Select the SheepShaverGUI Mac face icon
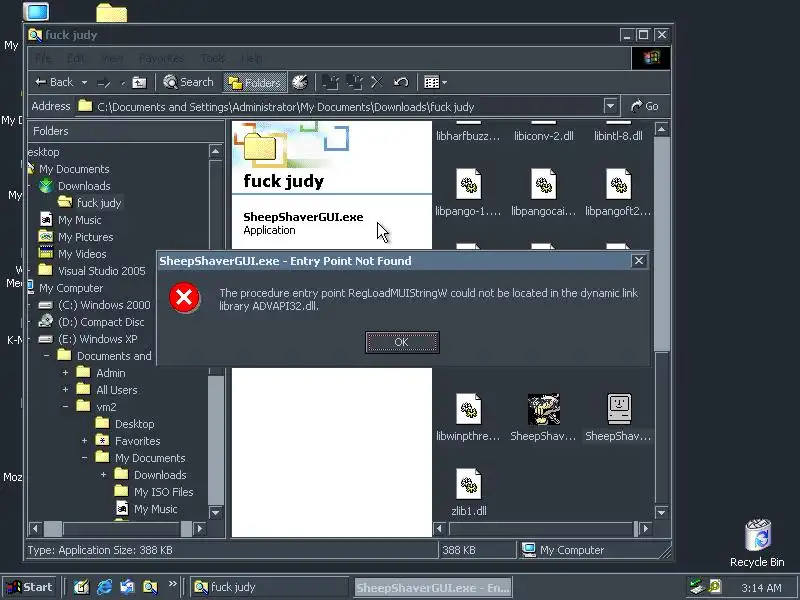Viewport: 800px width, 600px height. (619, 409)
